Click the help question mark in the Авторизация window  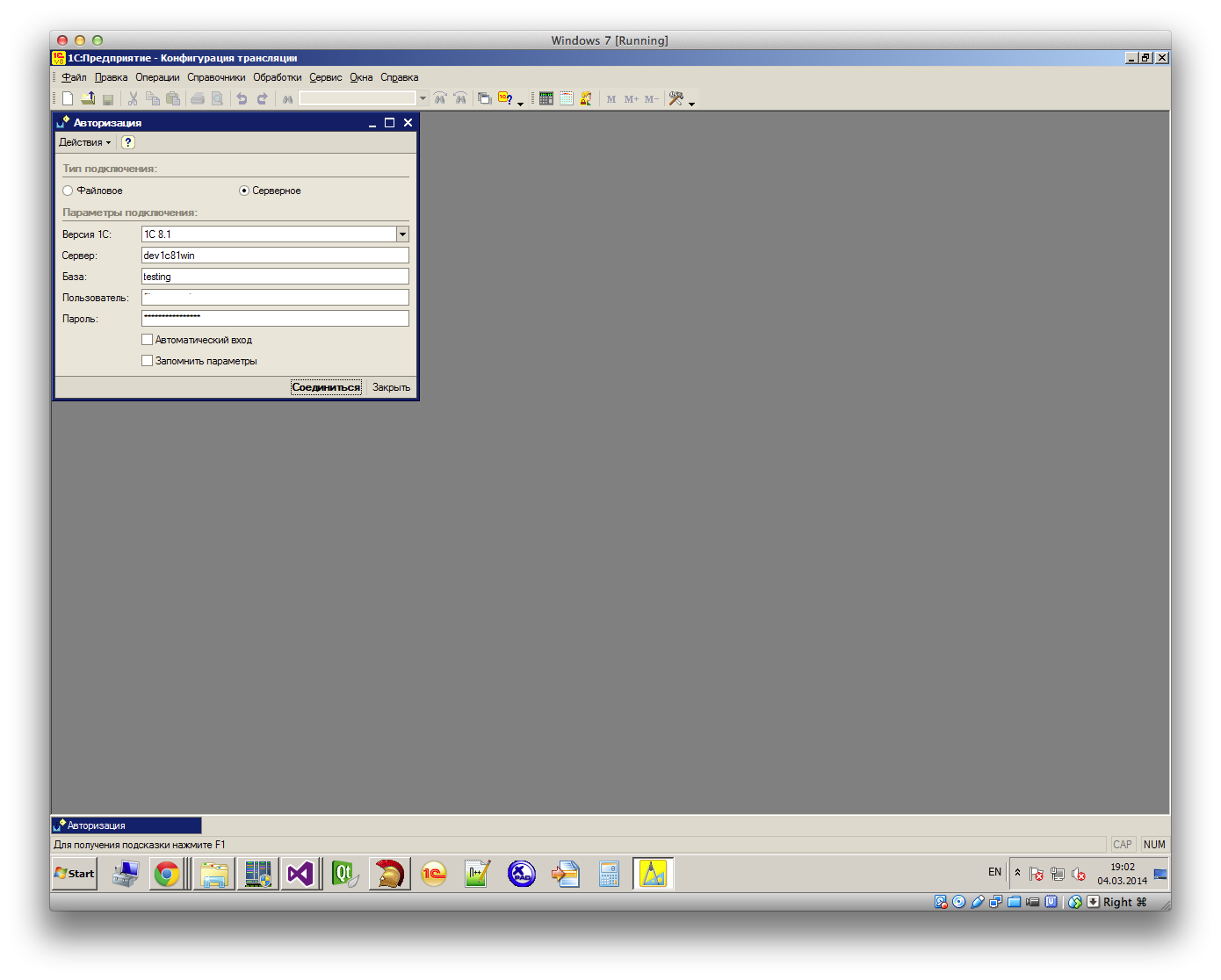point(128,142)
